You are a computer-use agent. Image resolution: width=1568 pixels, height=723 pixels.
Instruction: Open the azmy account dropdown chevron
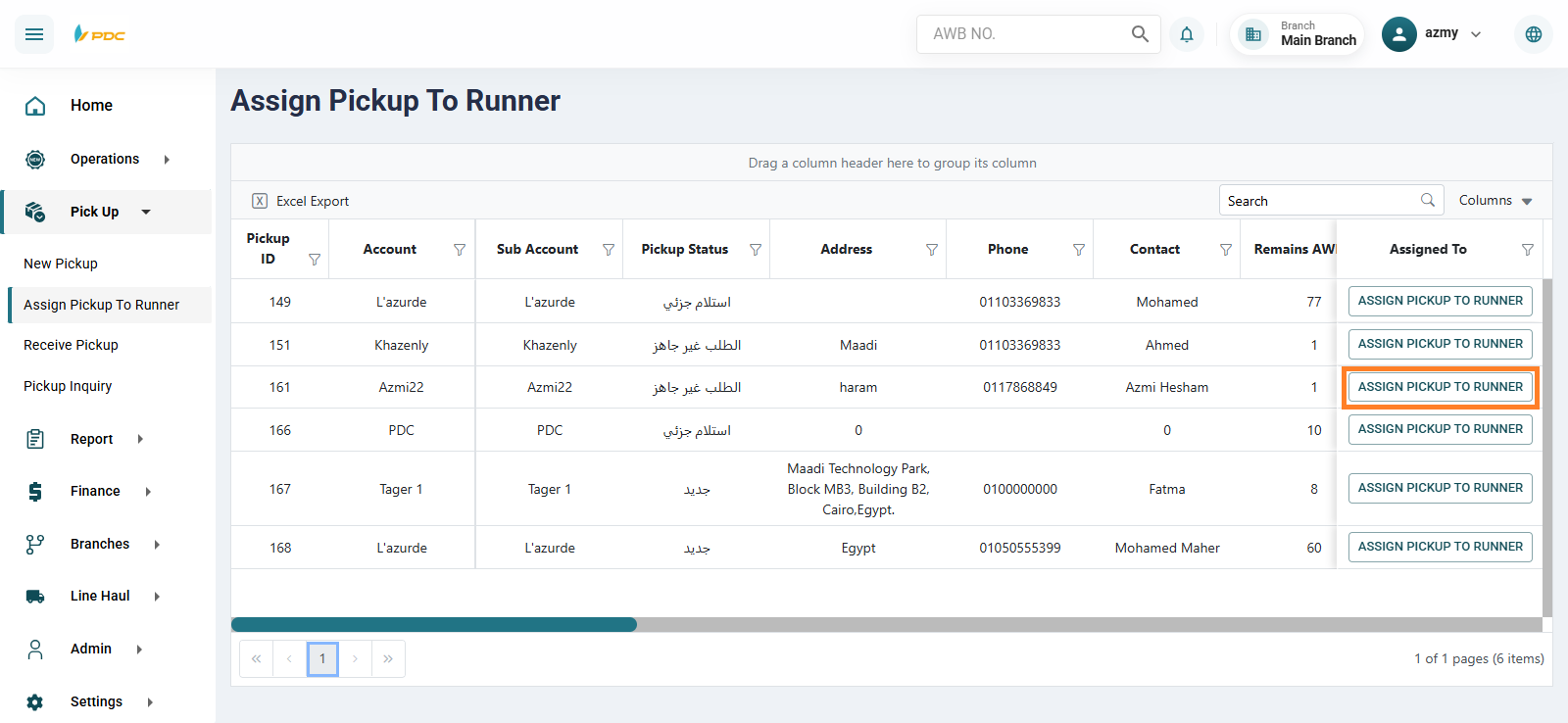point(1476,34)
